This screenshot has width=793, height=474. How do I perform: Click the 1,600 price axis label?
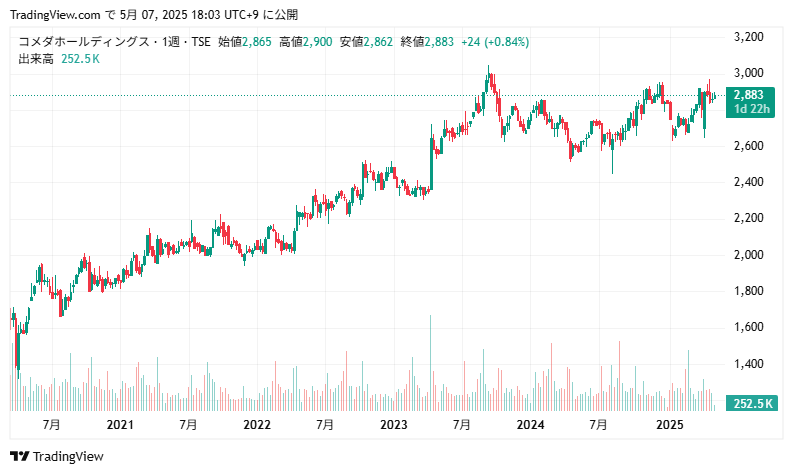pyautogui.click(x=748, y=327)
